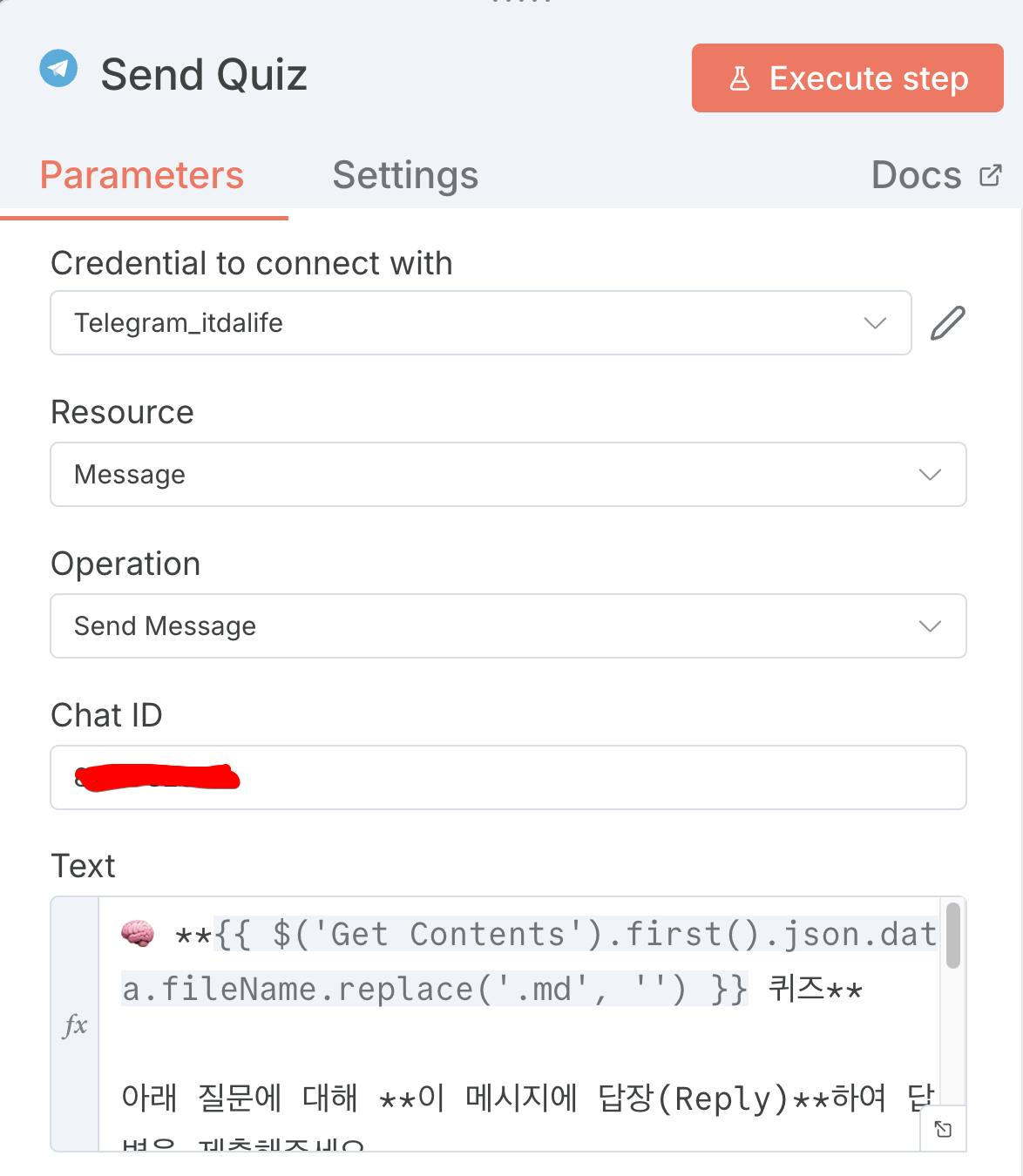Click the Telegram node icon
1023x1176 pixels.
[x=58, y=68]
